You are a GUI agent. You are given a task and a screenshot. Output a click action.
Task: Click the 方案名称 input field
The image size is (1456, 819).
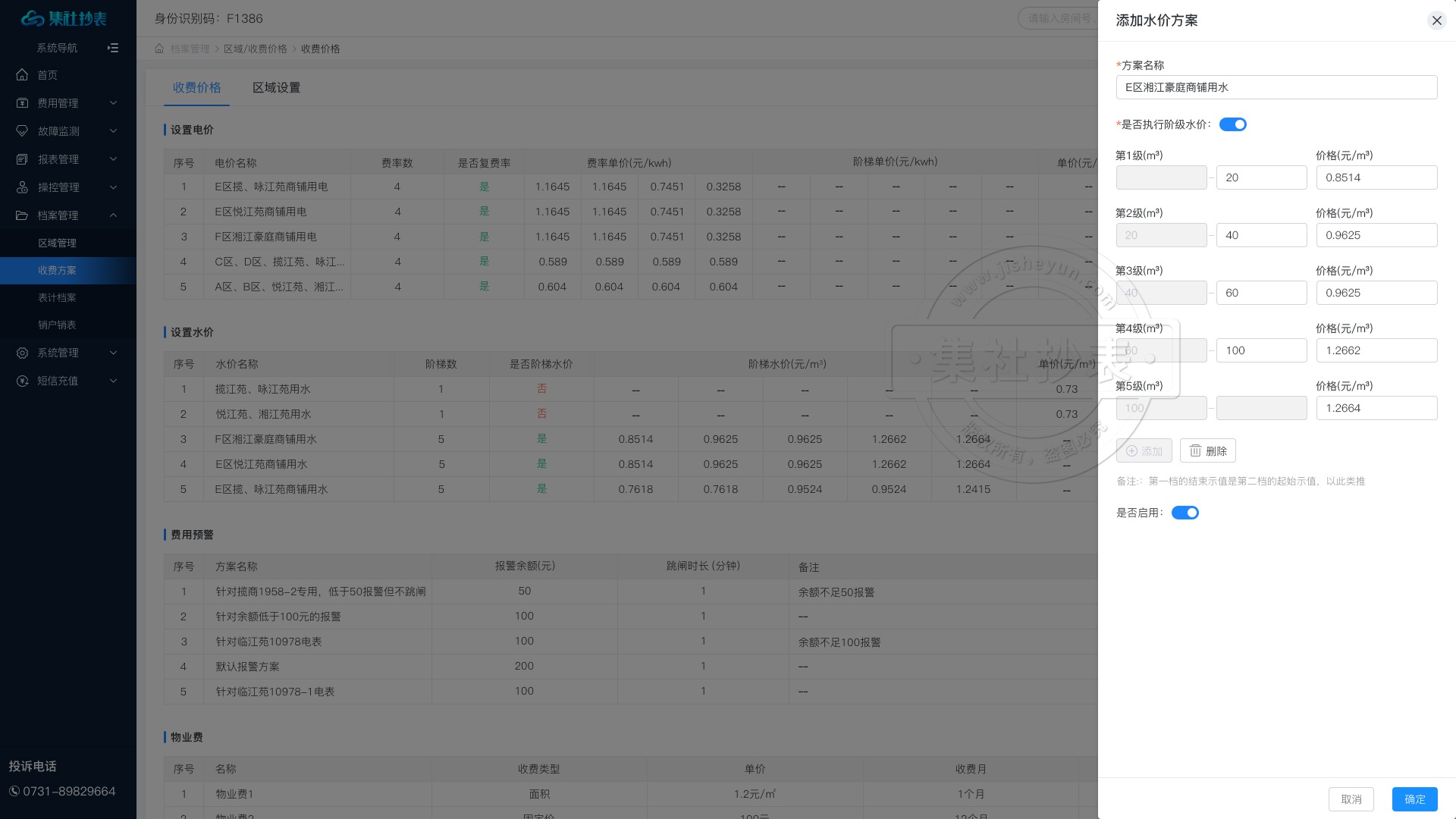click(1276, 87)
